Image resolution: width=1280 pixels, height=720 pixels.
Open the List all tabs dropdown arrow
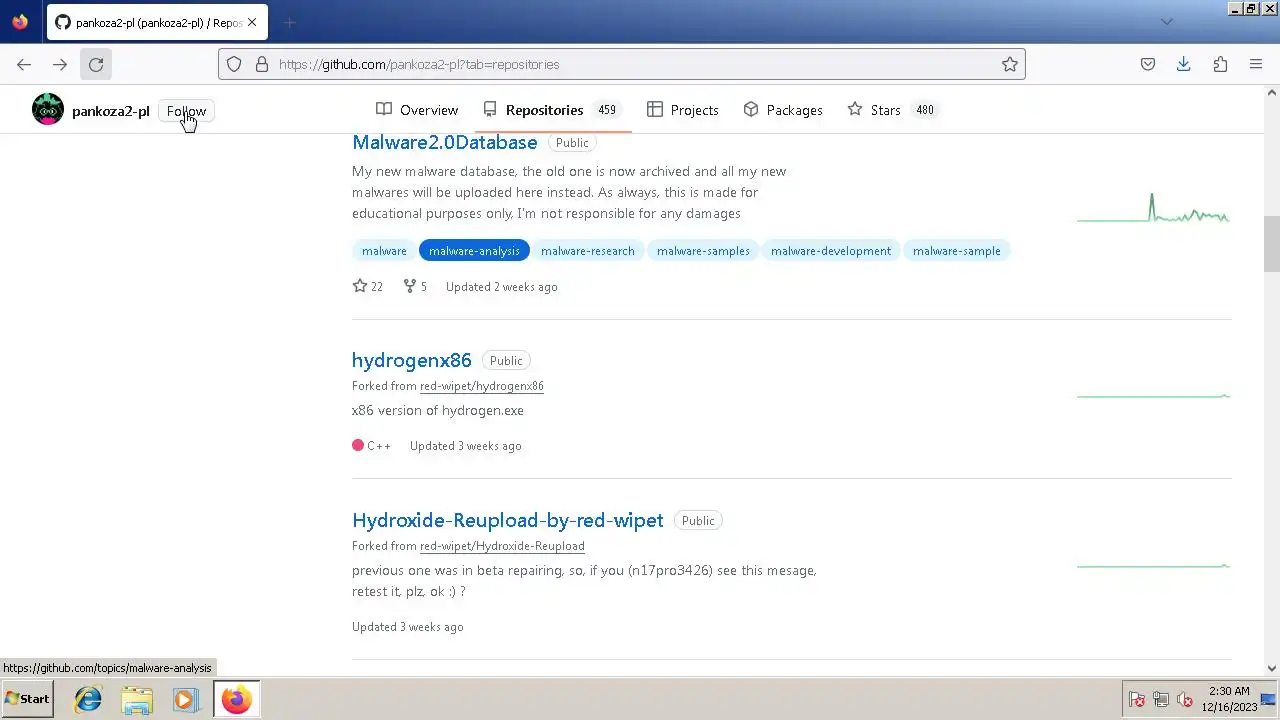1166,22
